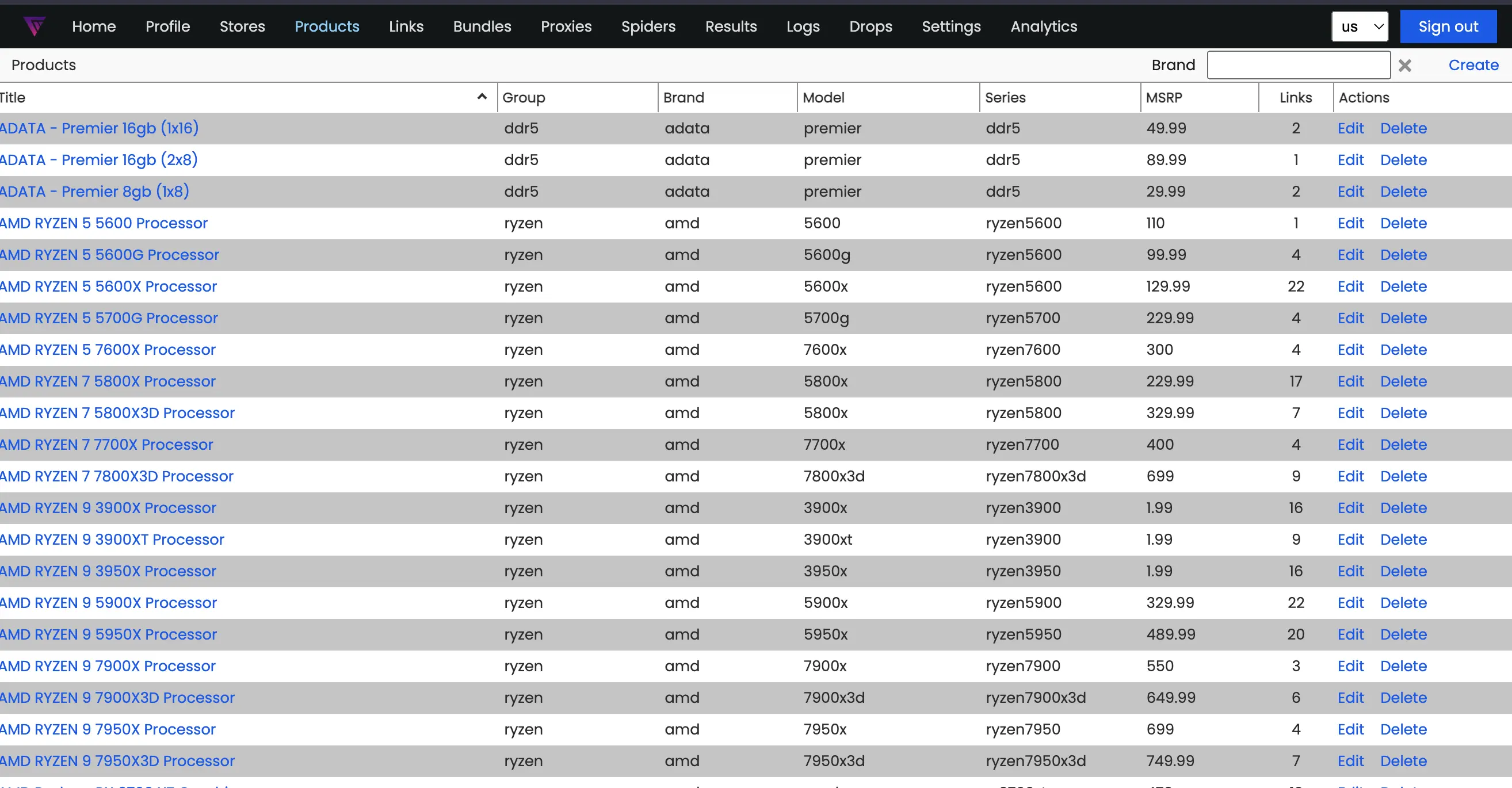The height and width of the screenshot is (788, 1512).
Task: Edit the AMD RYZEN 9 7950X3D Processor
Action: click(x=1350, y=761)
